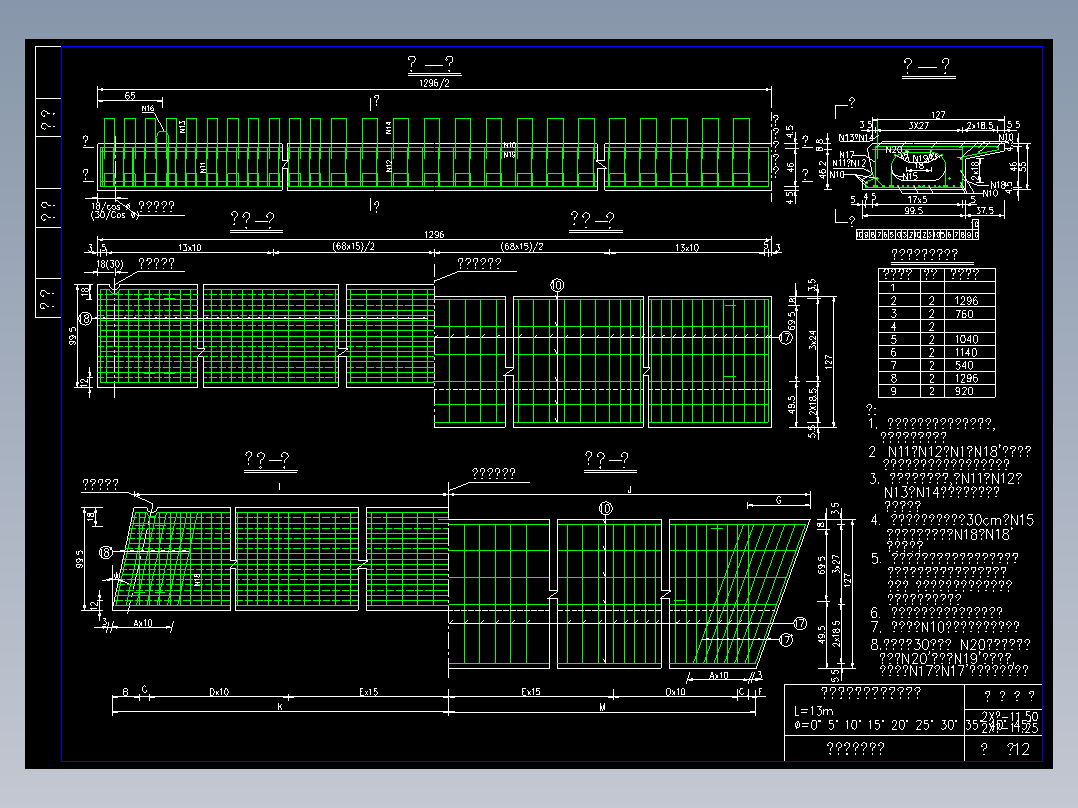Select the "65" dimension at the elevation's top left
Screen dimensions: 1078x808
point(130,96)
